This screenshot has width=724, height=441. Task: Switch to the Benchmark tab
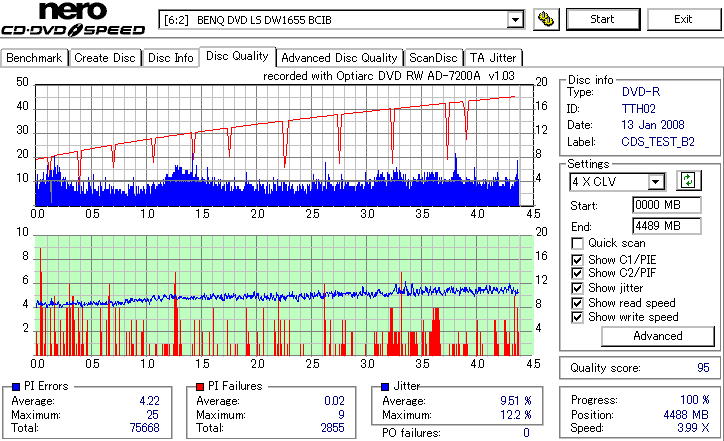(x=34, y=58)
